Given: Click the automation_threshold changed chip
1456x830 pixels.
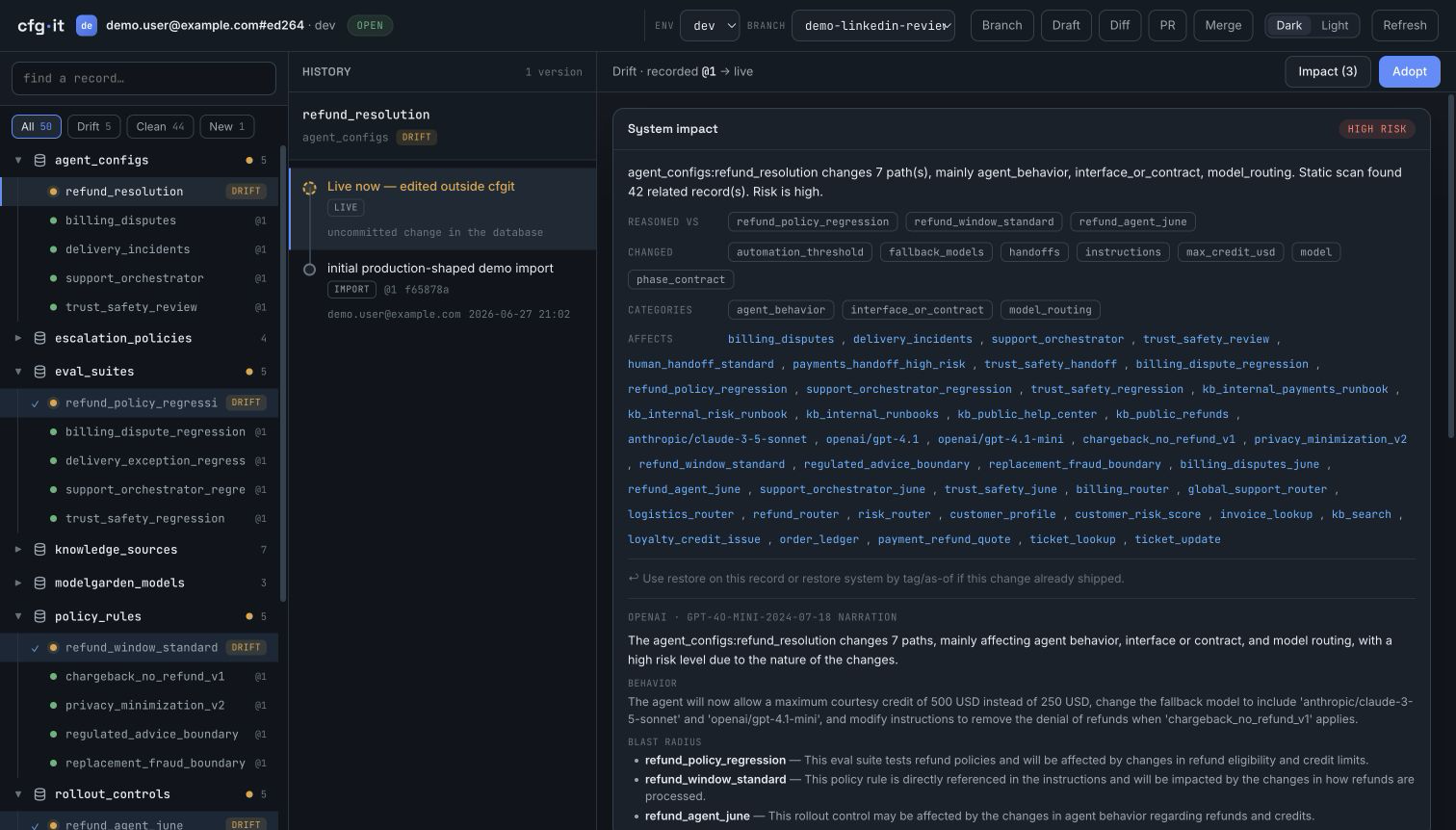Looking at the screenshot, I should coord(799,252).
